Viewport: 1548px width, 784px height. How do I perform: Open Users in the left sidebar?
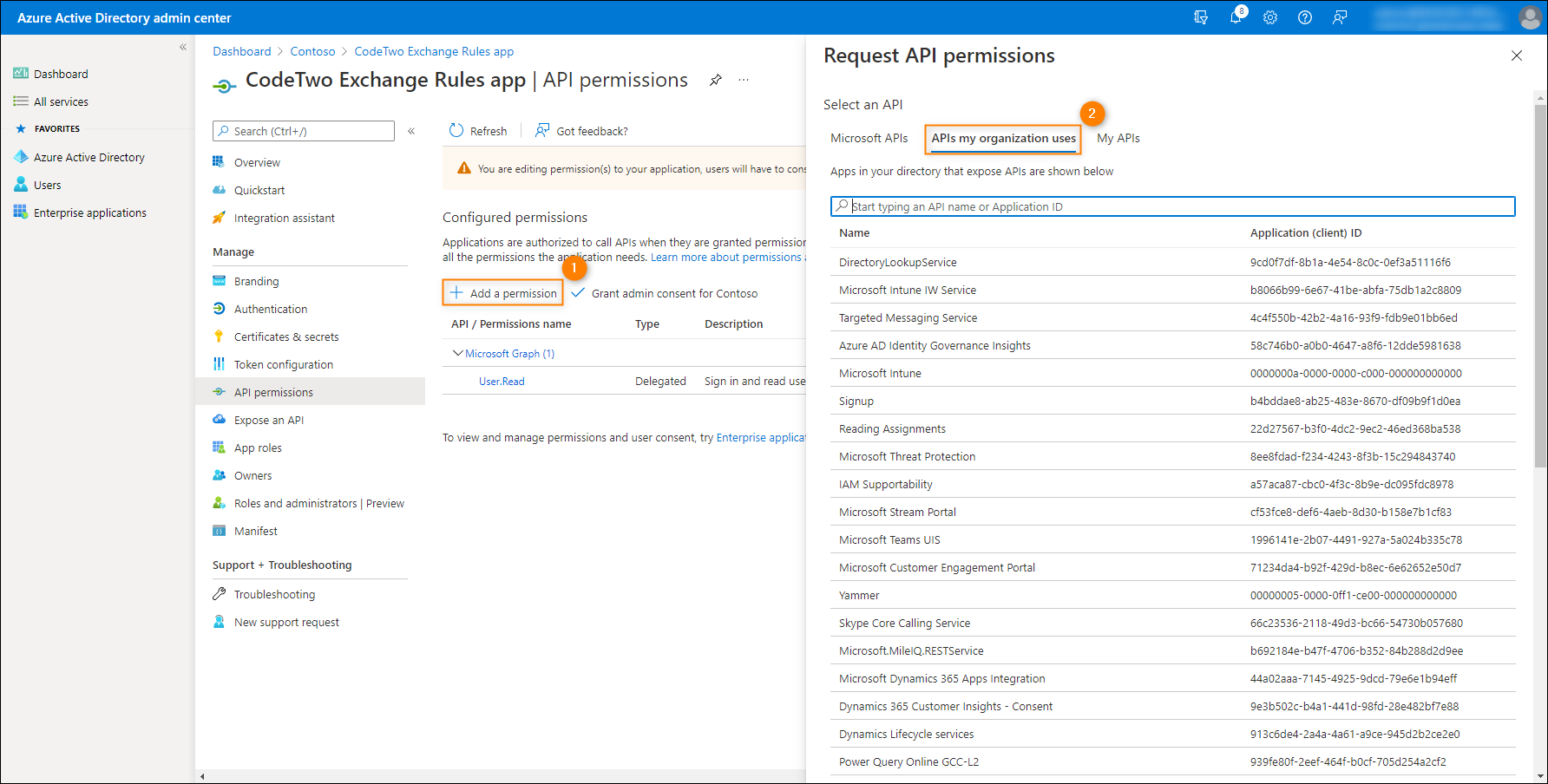click(x=37, y=185)
